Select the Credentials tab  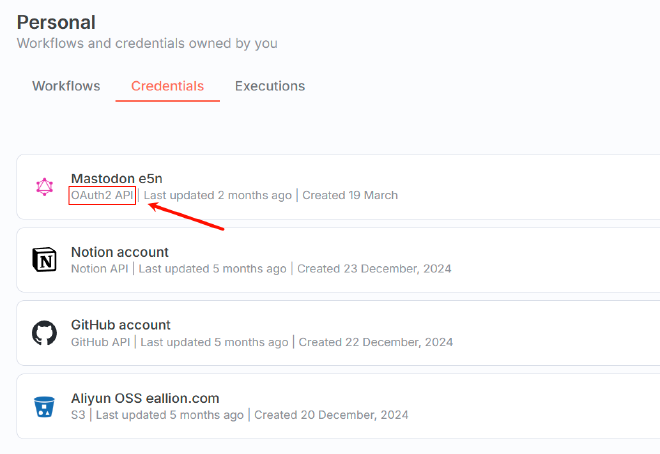tap(168, 86)
